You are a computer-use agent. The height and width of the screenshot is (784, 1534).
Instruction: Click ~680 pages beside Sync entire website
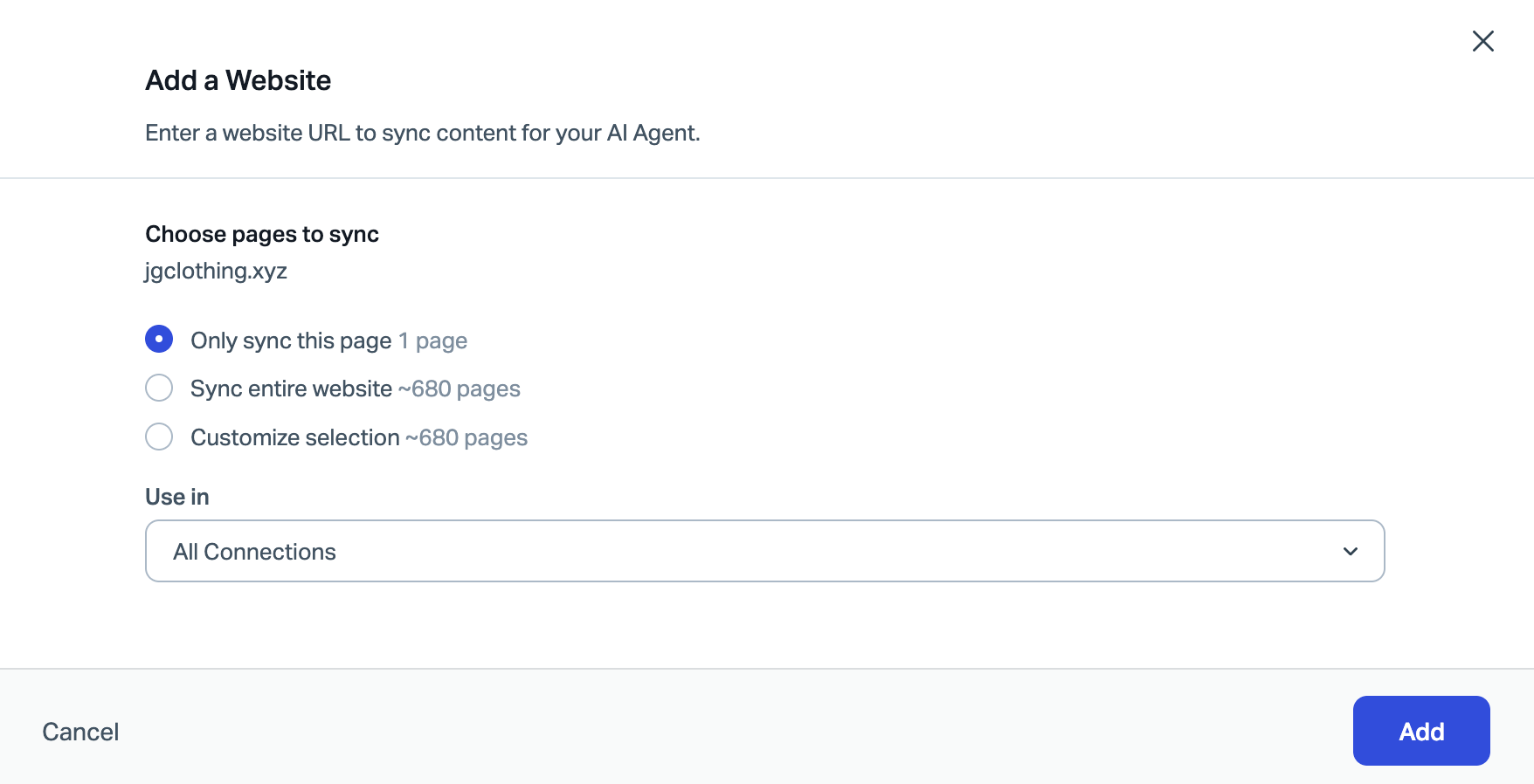pos(459,389)
